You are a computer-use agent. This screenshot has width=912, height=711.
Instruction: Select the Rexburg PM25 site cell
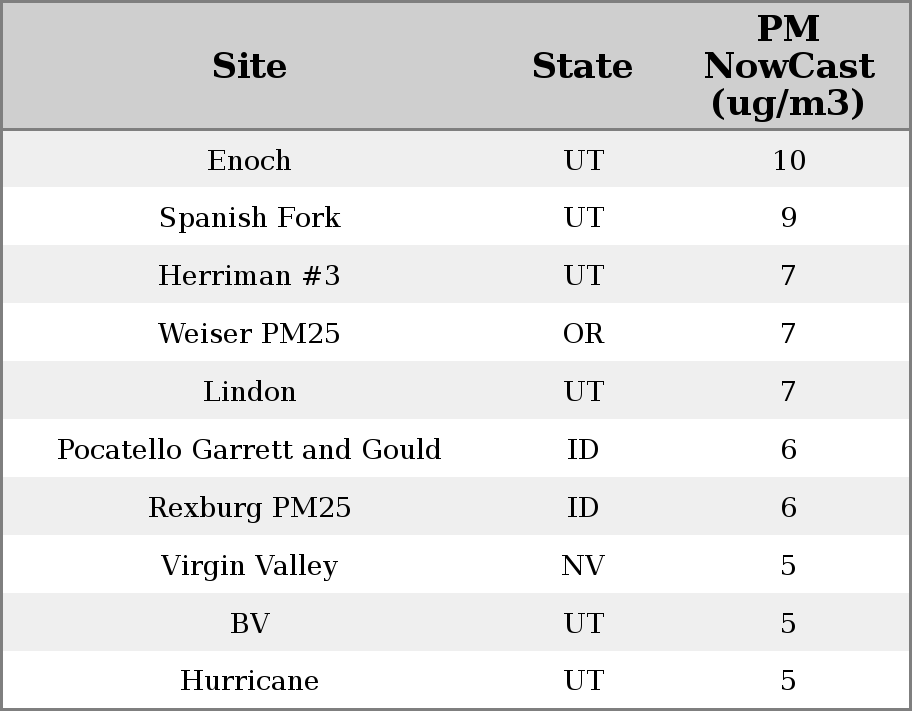pyautogui.click(x=249, y=508)
